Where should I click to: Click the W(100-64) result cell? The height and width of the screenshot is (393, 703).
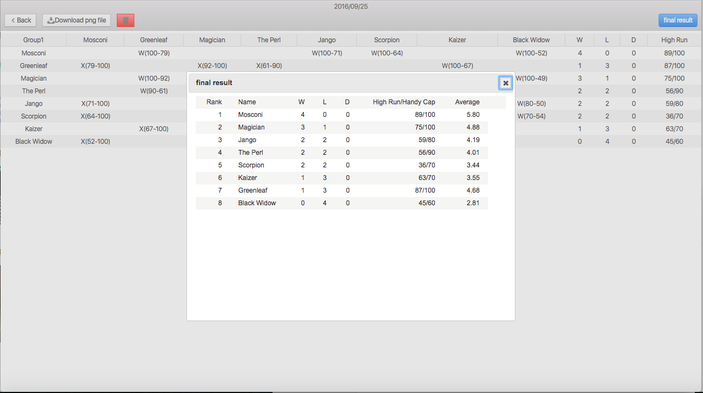click(387, 53)
